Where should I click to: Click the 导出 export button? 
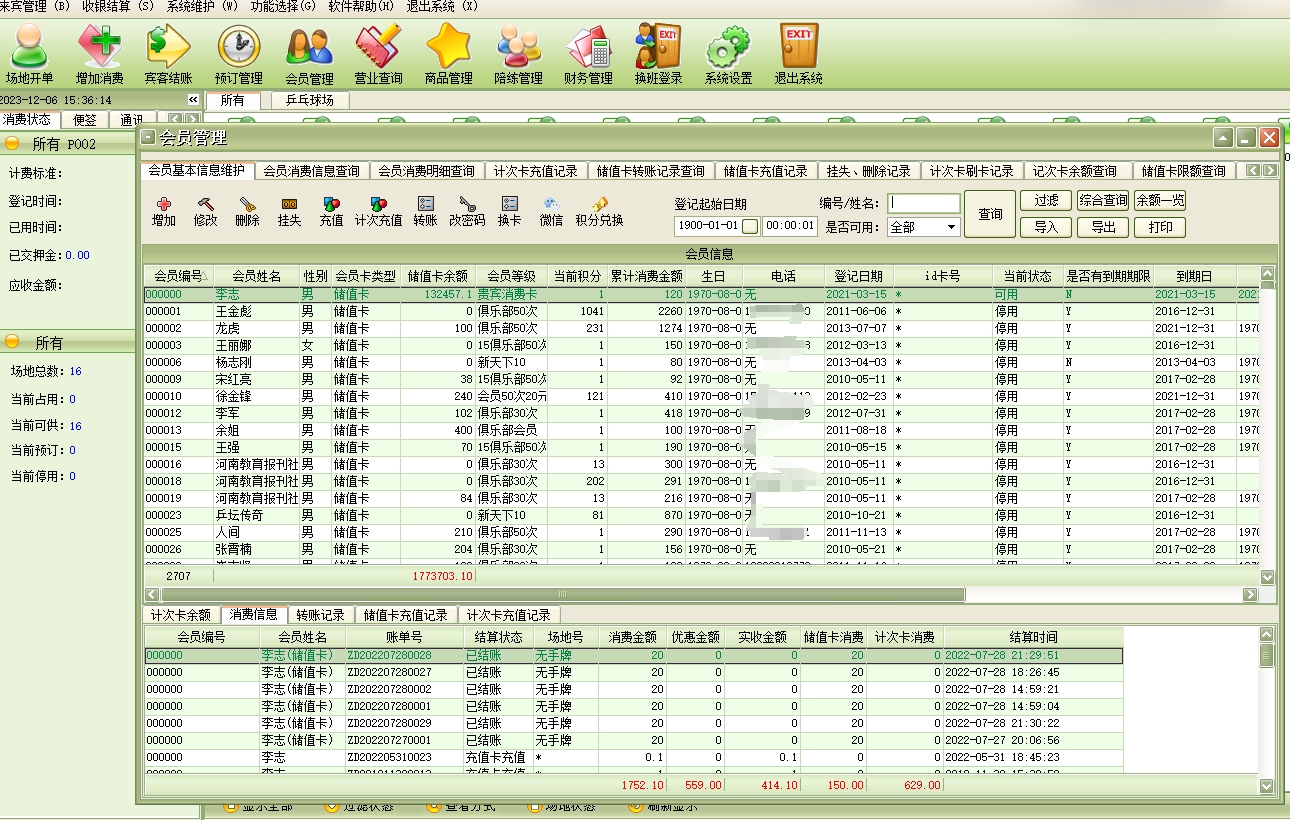pyautogui.click(x=1103, y=227)
